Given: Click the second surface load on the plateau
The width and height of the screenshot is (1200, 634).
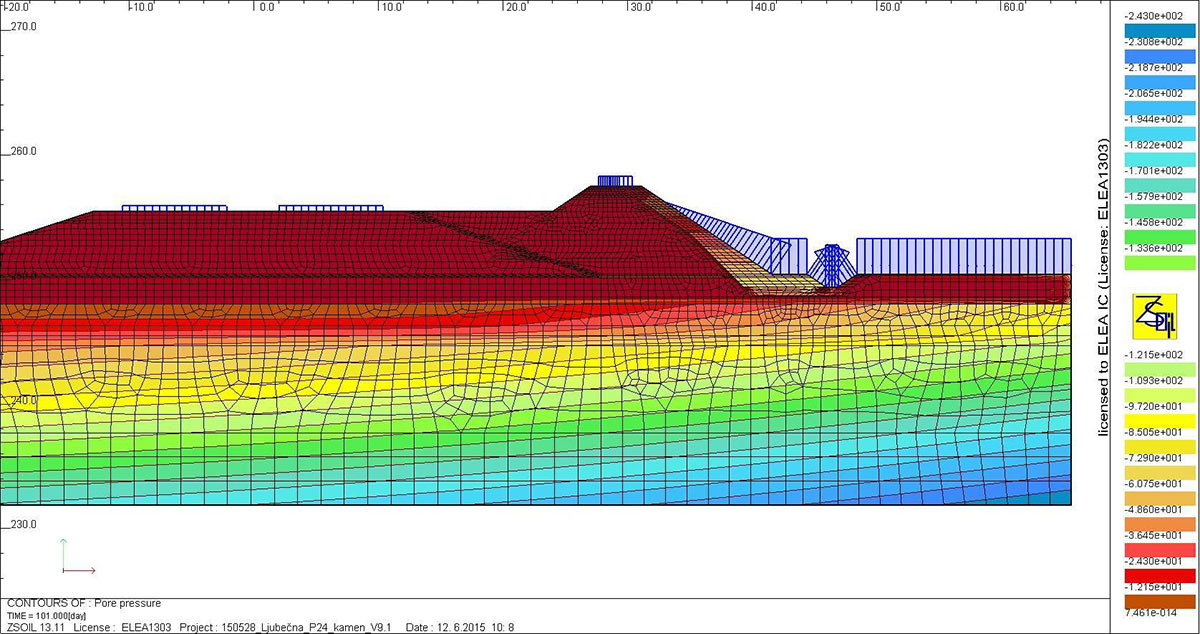Looking at the screenshot, I should coord(331,208).
